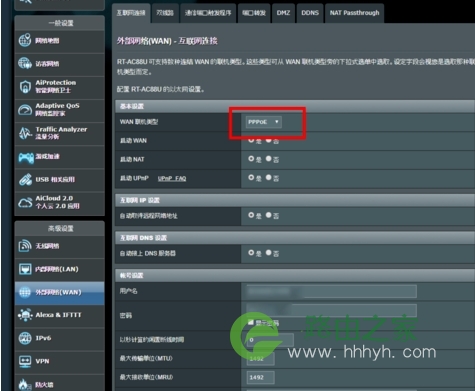Select 是 for 启动 NAT
Viewport: 475px width, 391px height.
point(251,159)
